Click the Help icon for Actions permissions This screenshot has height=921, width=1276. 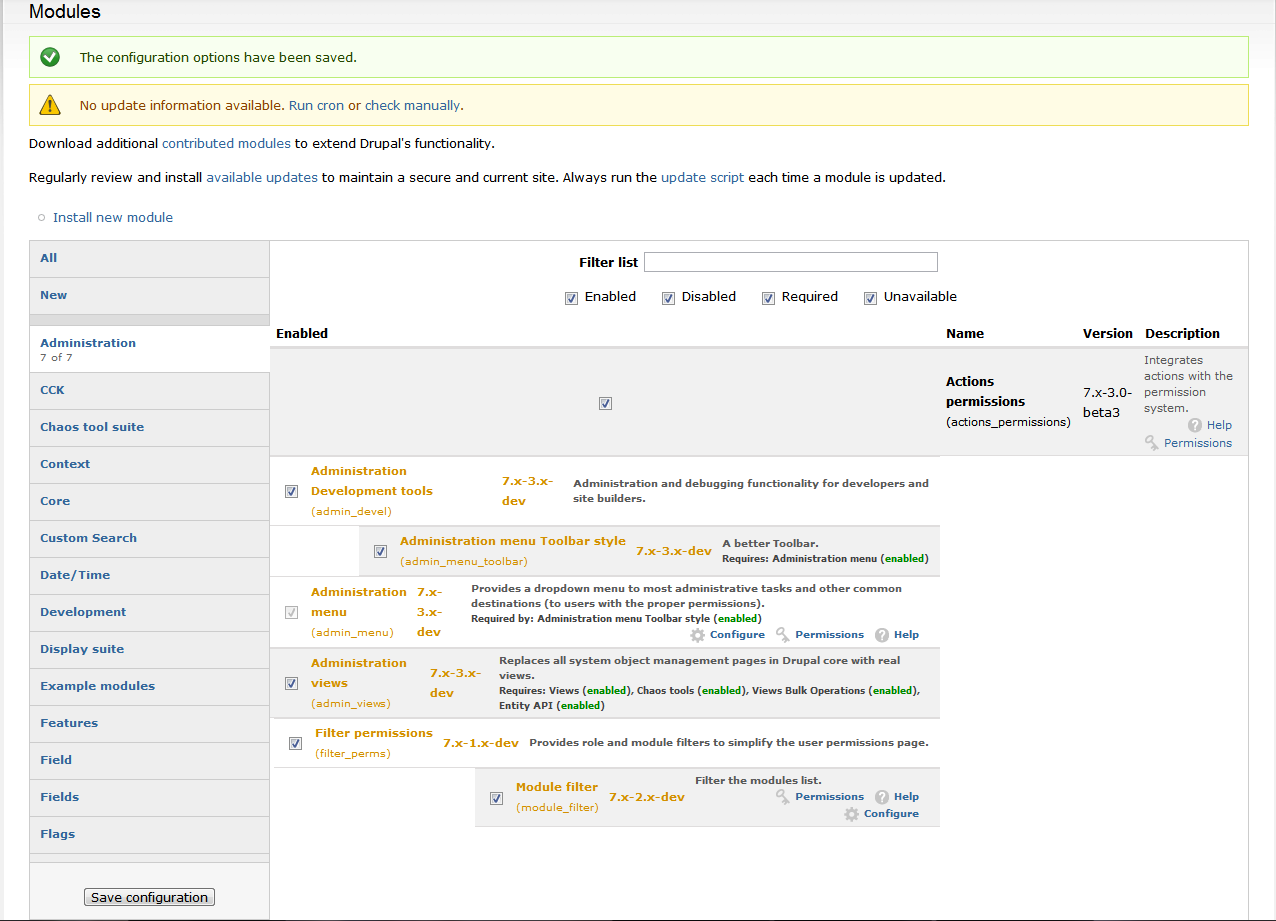(x=1194, y=425)
